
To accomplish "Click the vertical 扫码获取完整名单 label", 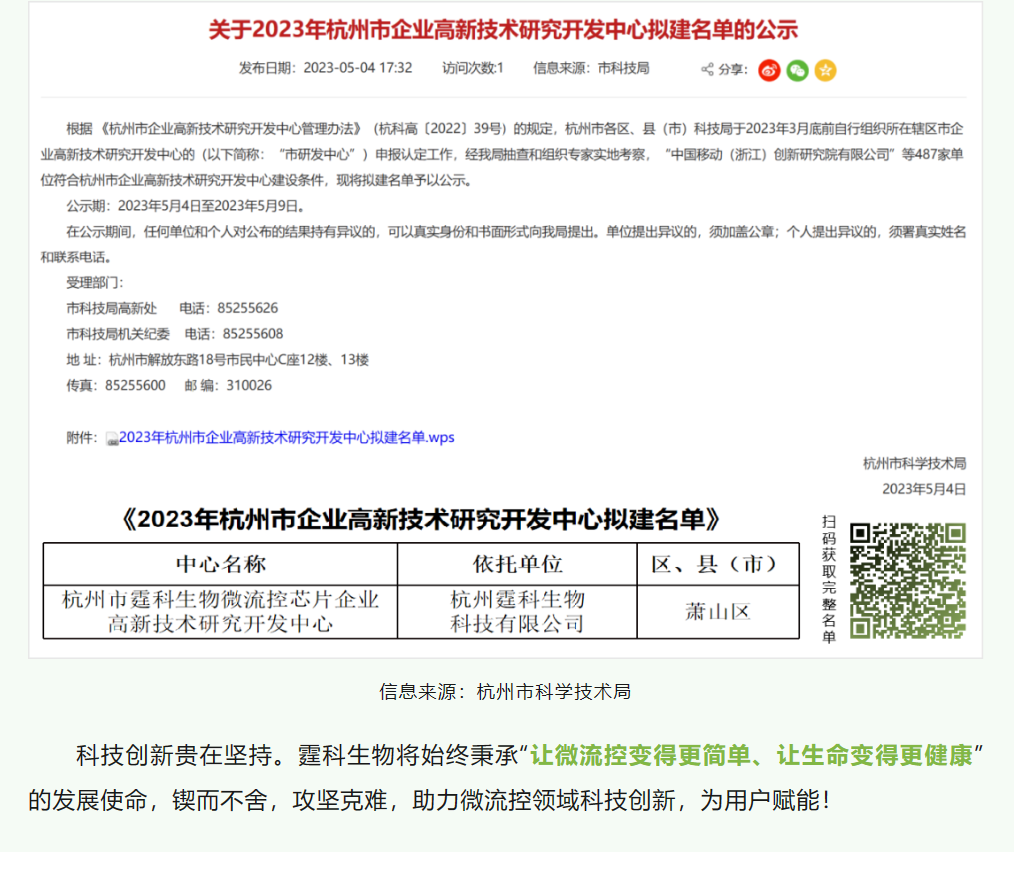I will click(x=829, y=580).
